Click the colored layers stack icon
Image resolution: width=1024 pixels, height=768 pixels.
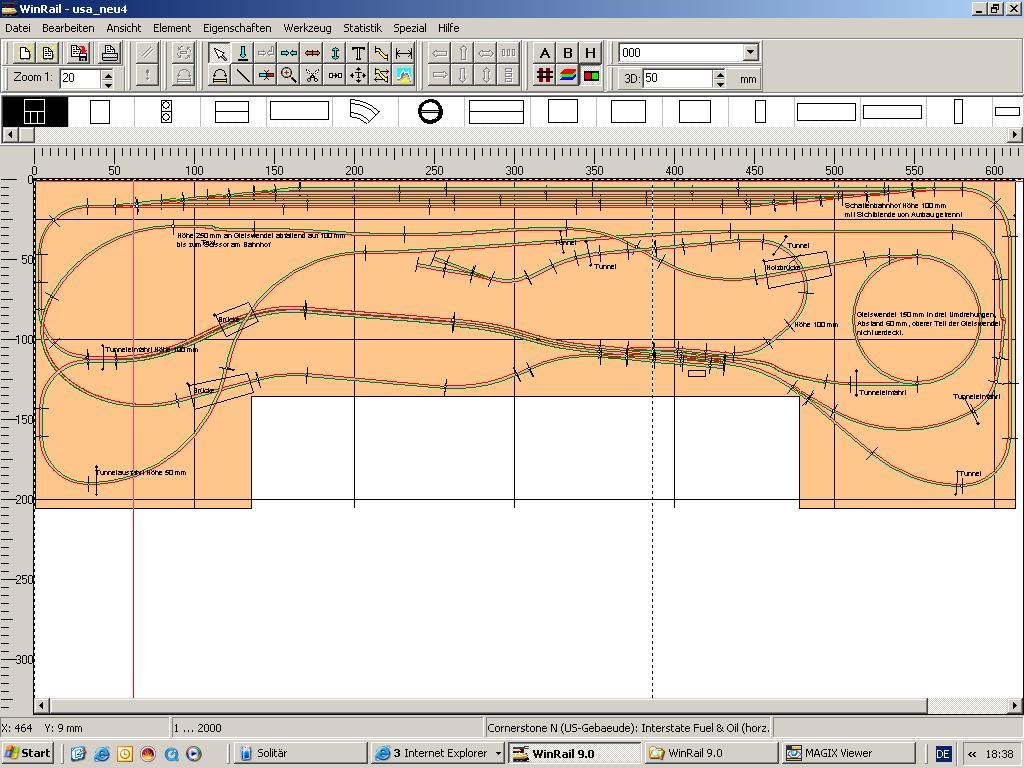click(567, 75)
